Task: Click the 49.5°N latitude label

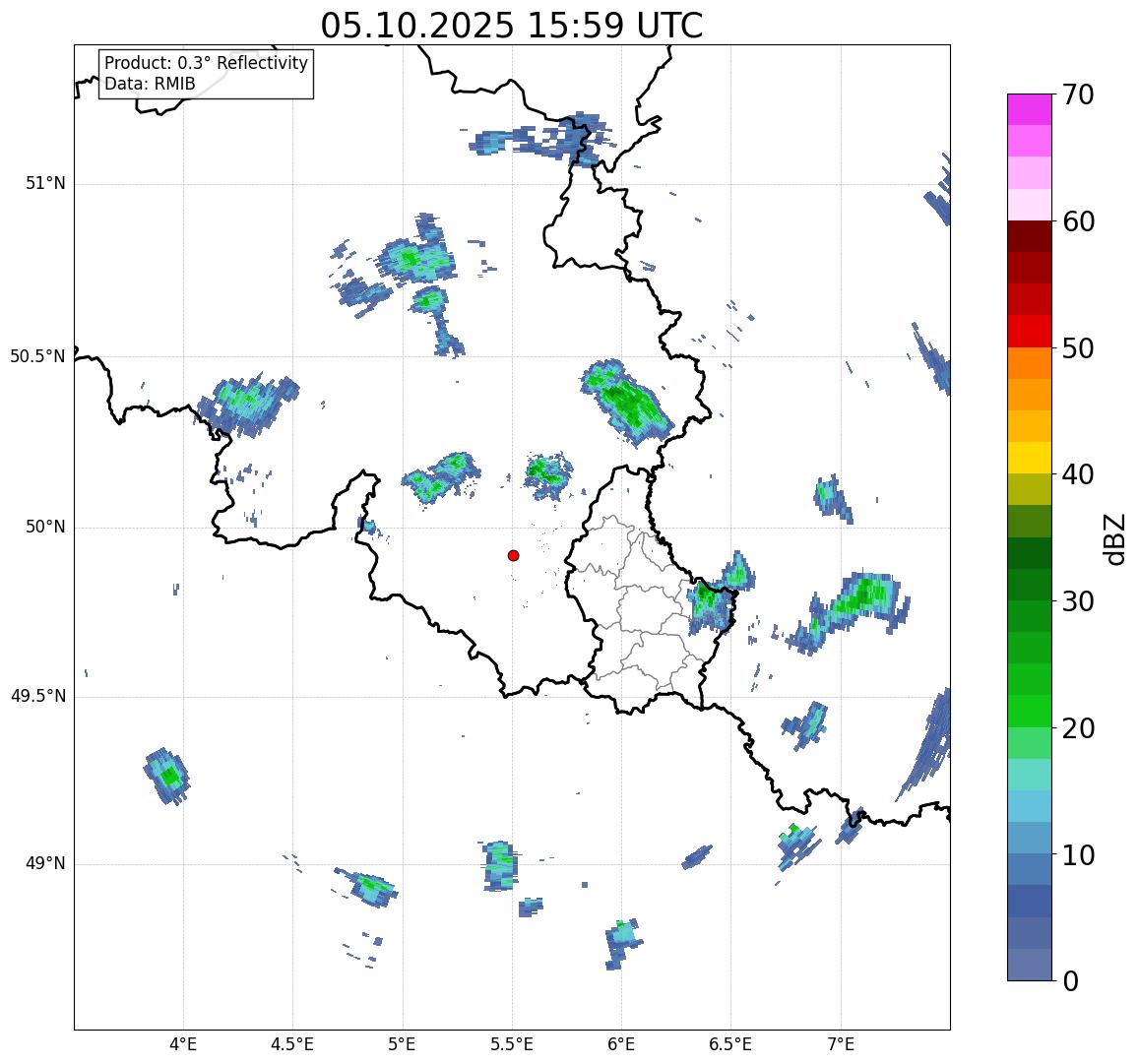Action: [37, 697]
